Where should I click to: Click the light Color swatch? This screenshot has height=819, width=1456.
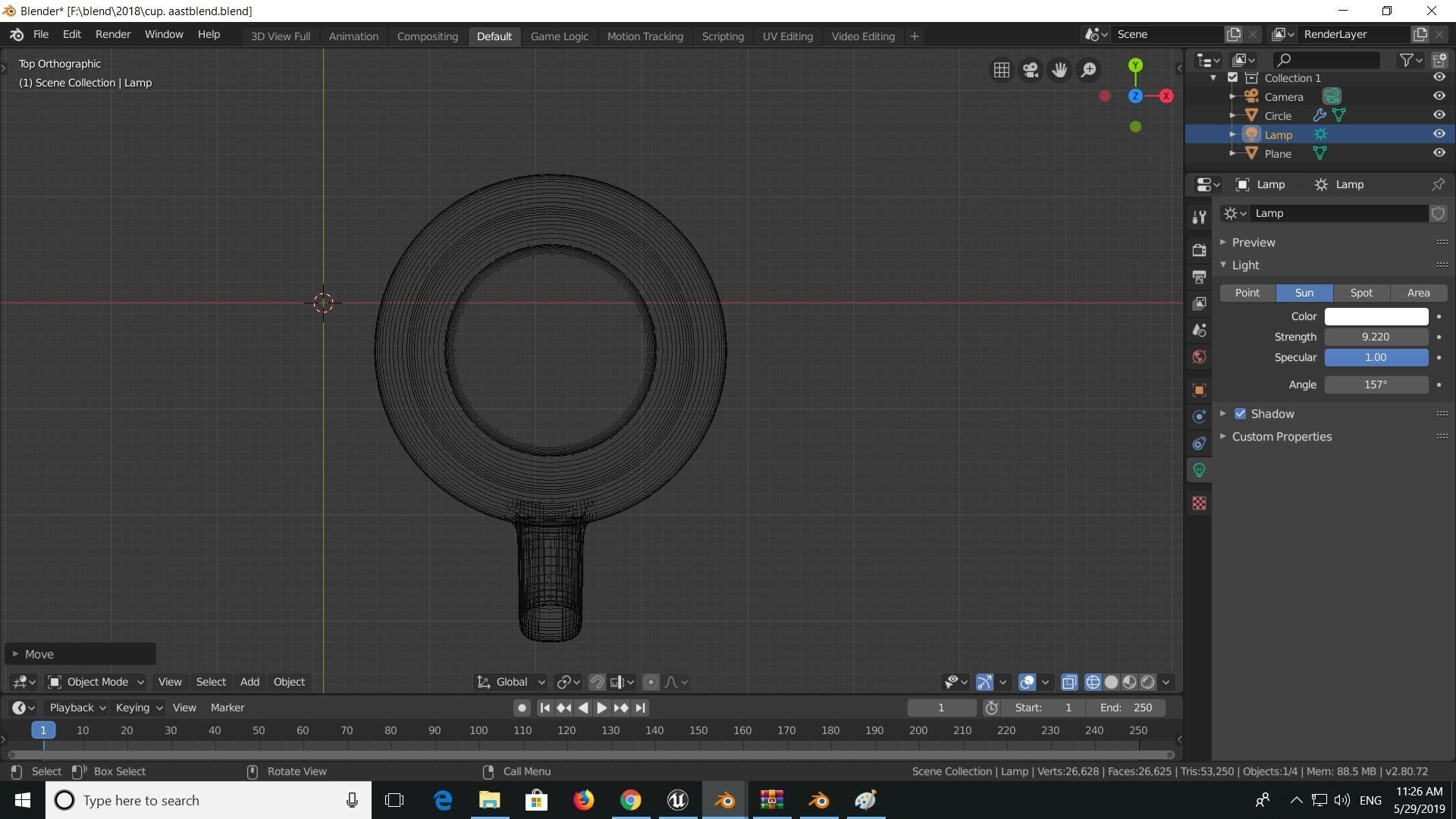1376,316
